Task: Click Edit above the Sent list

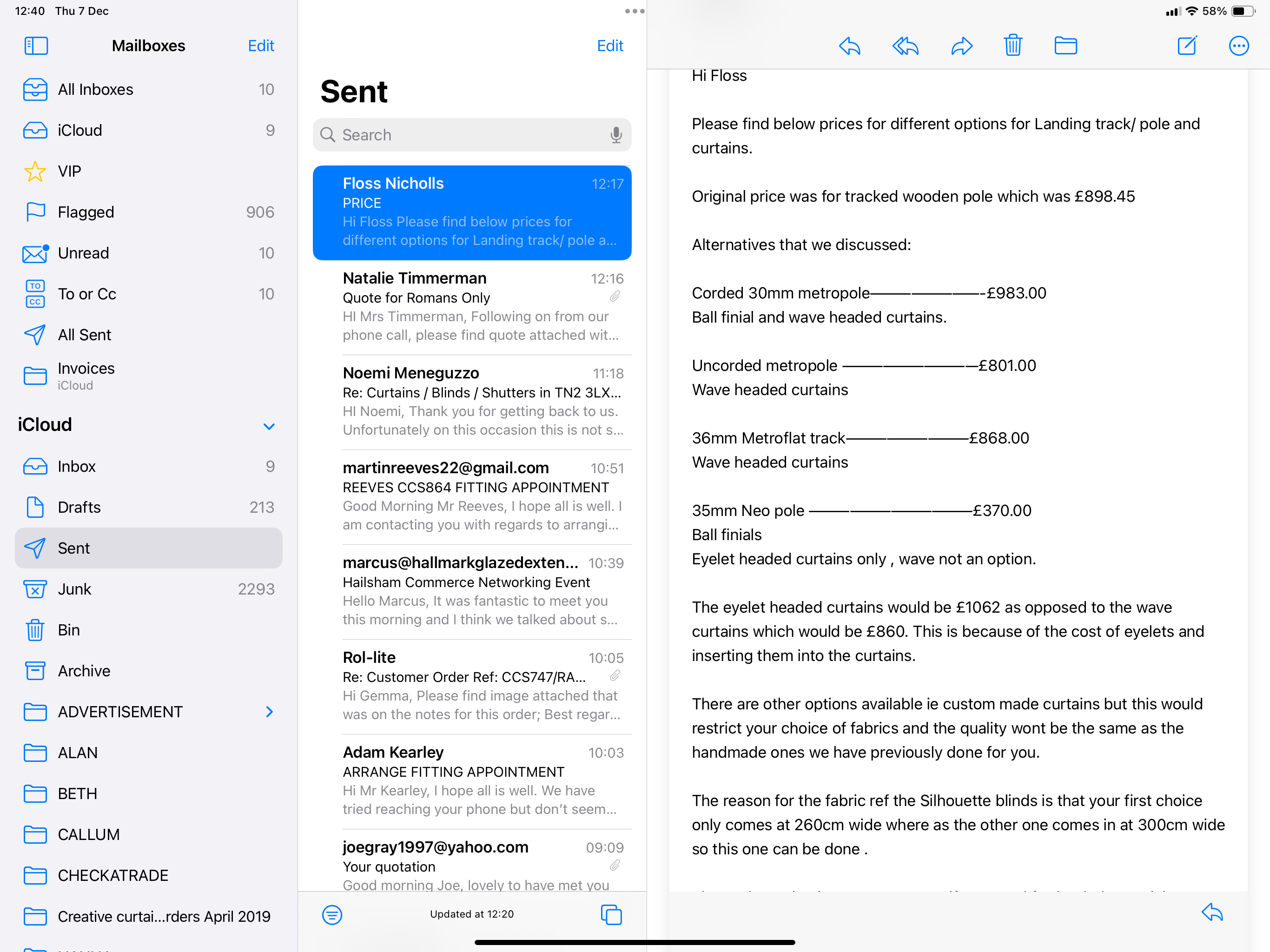Action: point(610,46)
